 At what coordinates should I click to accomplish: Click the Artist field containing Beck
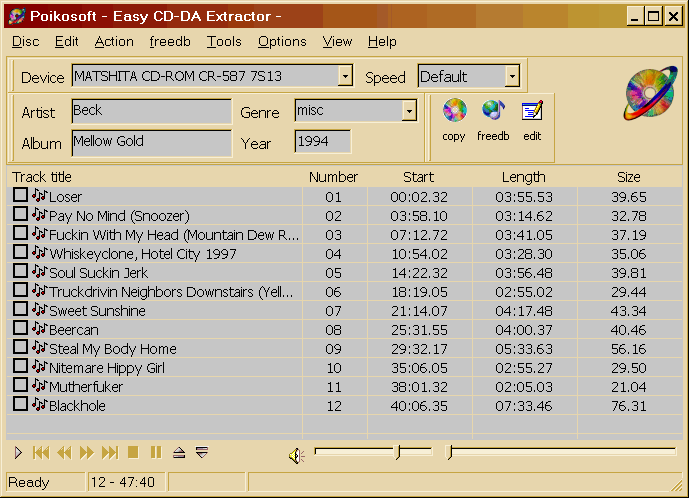152,111
